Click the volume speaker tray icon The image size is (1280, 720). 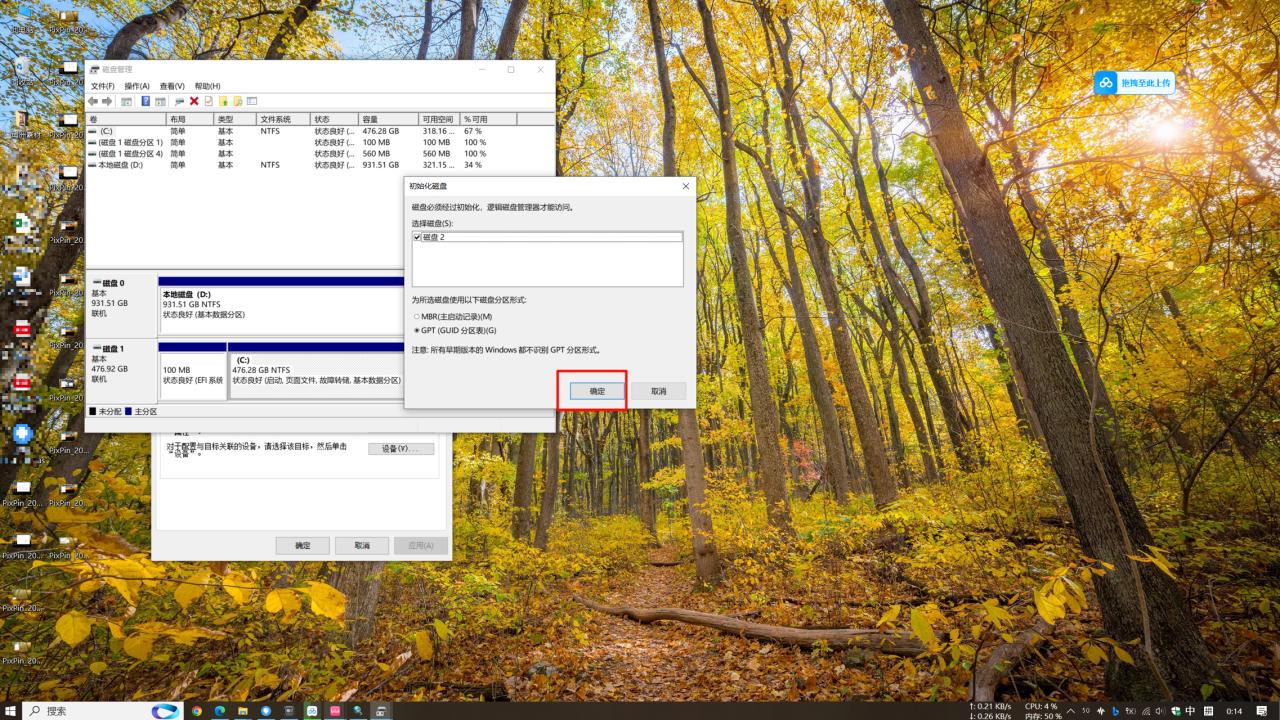tap(1160, 711)
